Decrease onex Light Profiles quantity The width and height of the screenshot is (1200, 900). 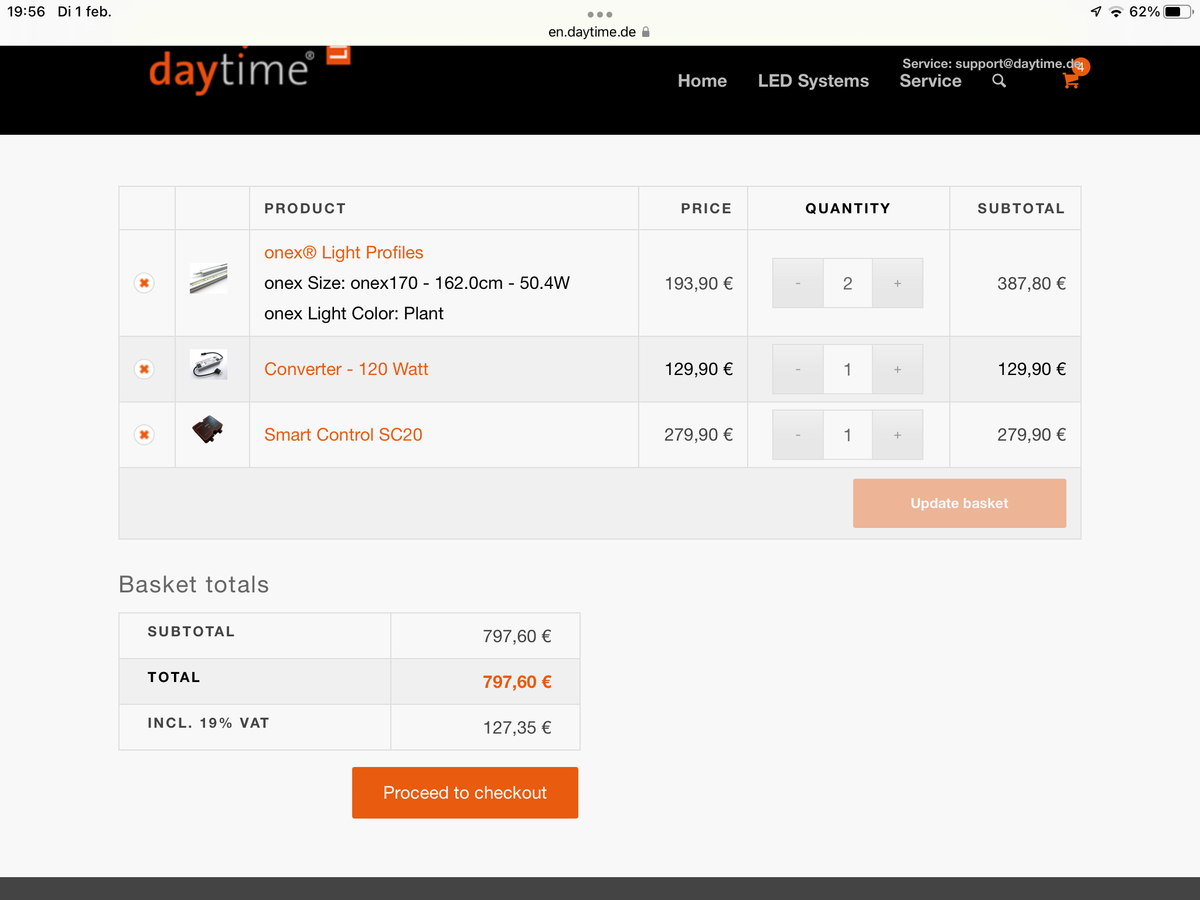798,284
